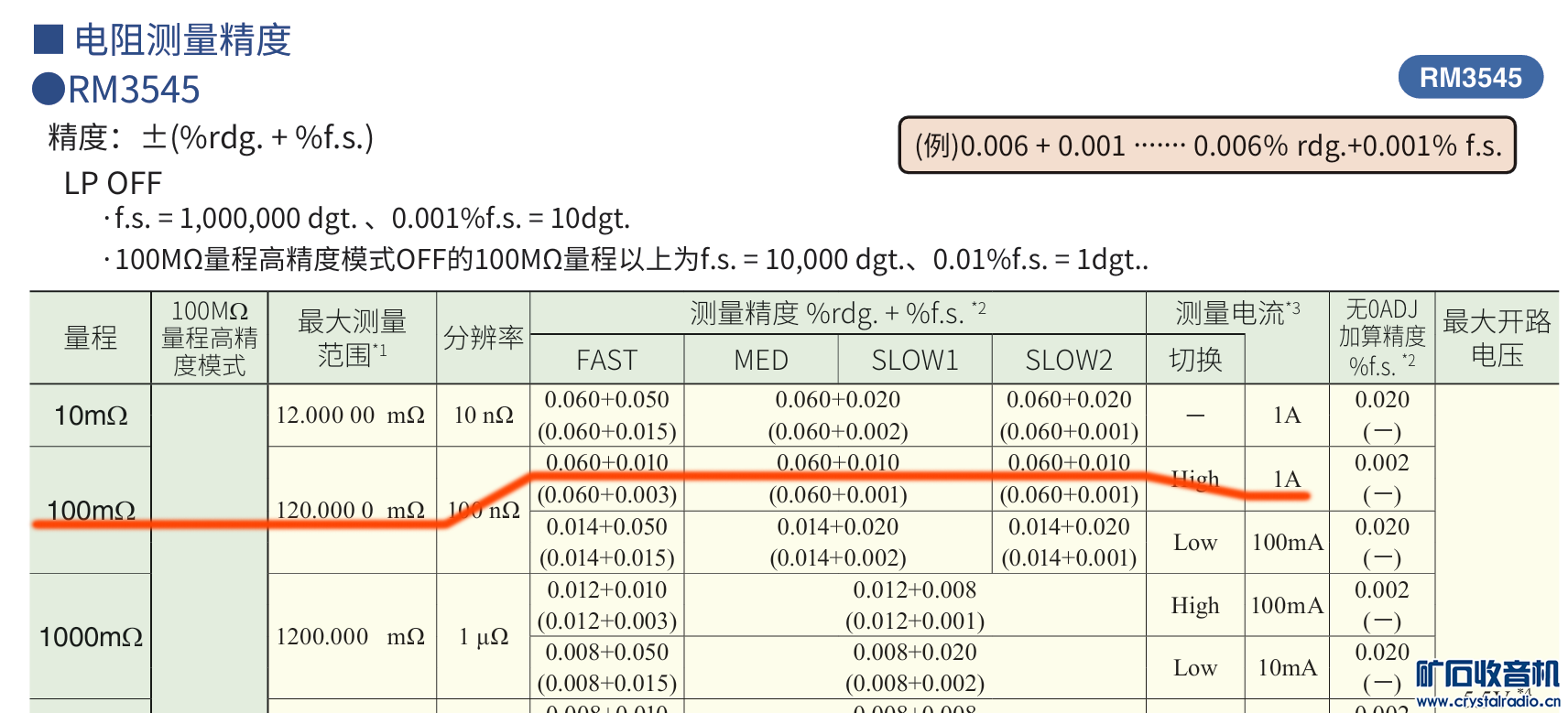This screenshot has width=1568, height=713.
Task: Click the FAST cell reading "0.060+0.050"
Action: [607, 416]
